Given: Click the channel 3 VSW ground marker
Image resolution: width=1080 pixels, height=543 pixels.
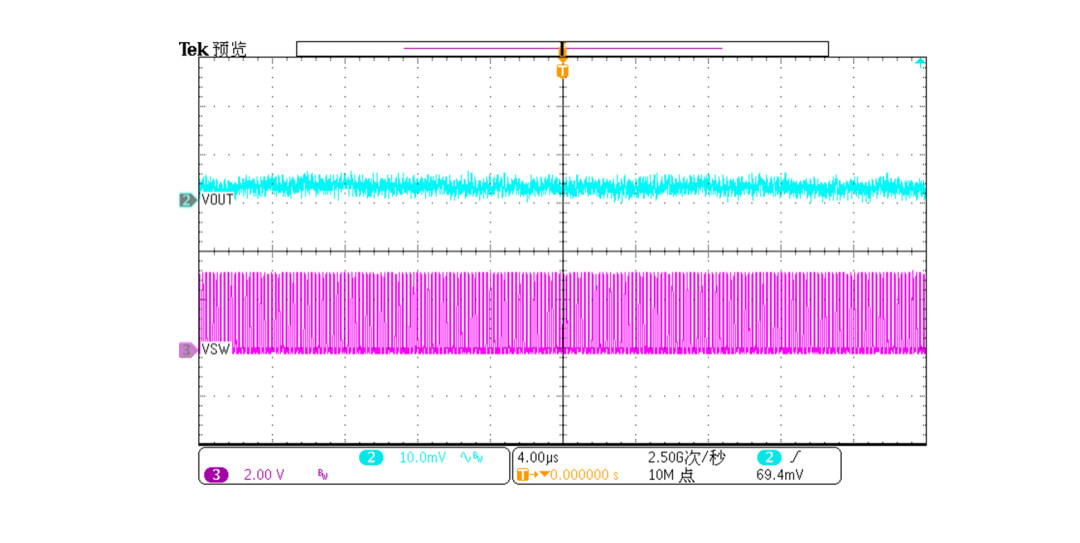Looking at the screenshot, I should [187, 350].
